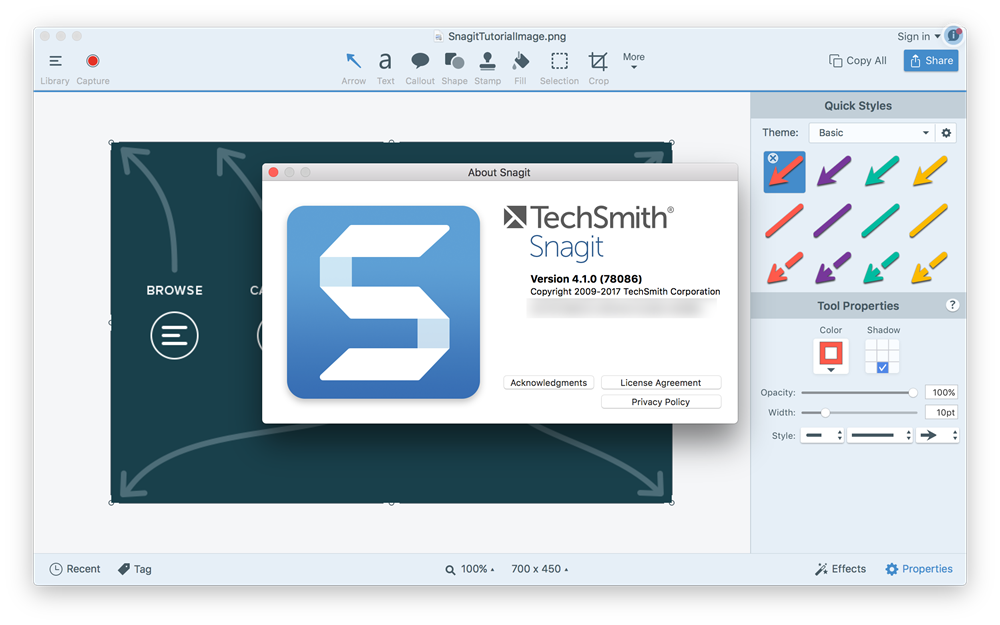Open the Color picker dropdown
Screen dimensions: 1000x625
(x=831, y=357)
